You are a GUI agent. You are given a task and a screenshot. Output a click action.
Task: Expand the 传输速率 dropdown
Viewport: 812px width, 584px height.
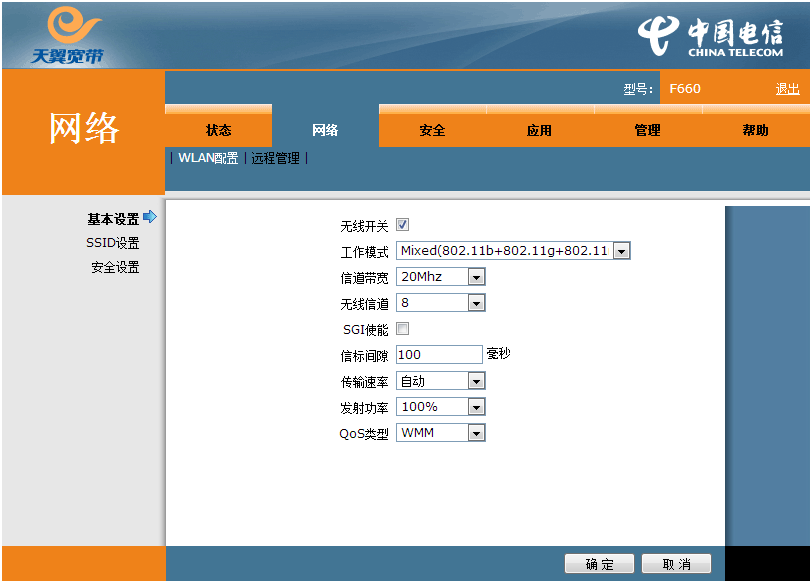441,381
